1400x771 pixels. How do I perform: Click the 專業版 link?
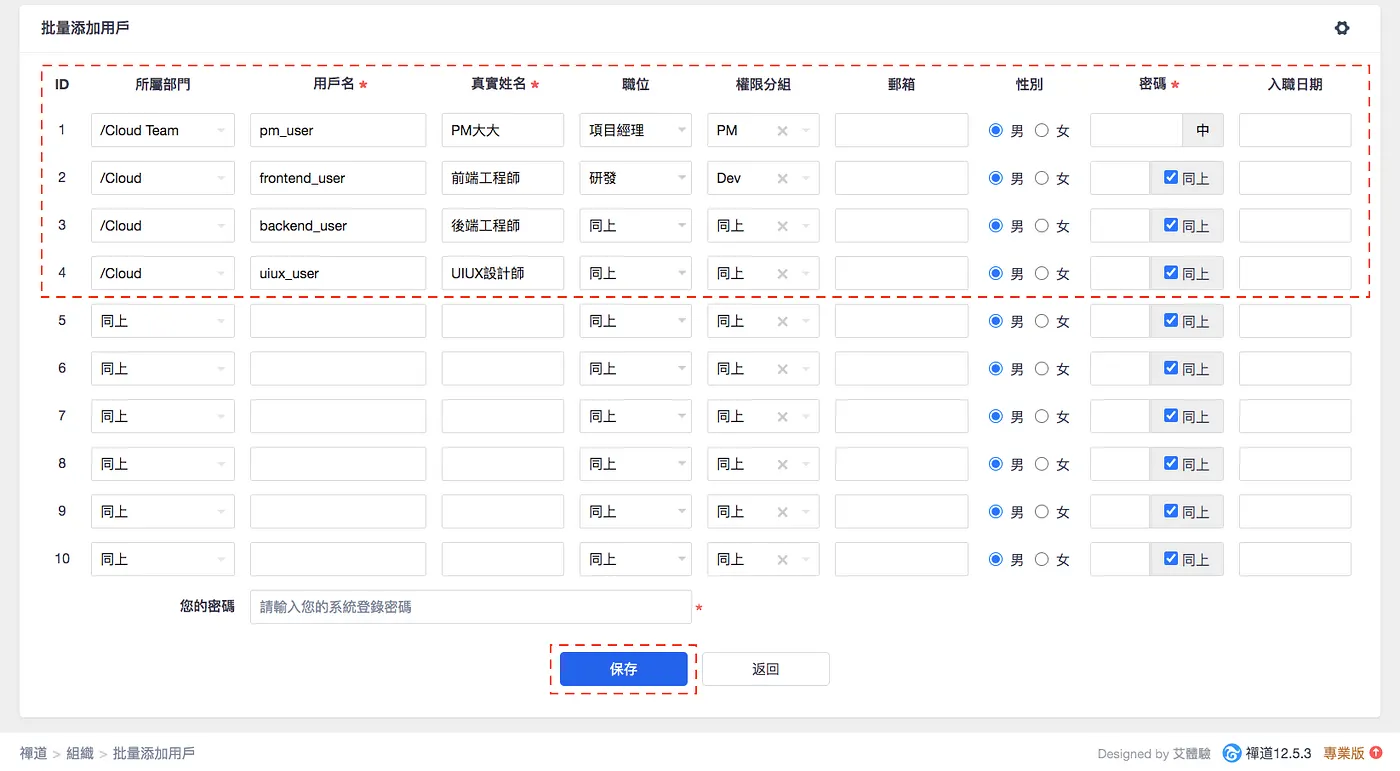click(x=1344, y=753)
